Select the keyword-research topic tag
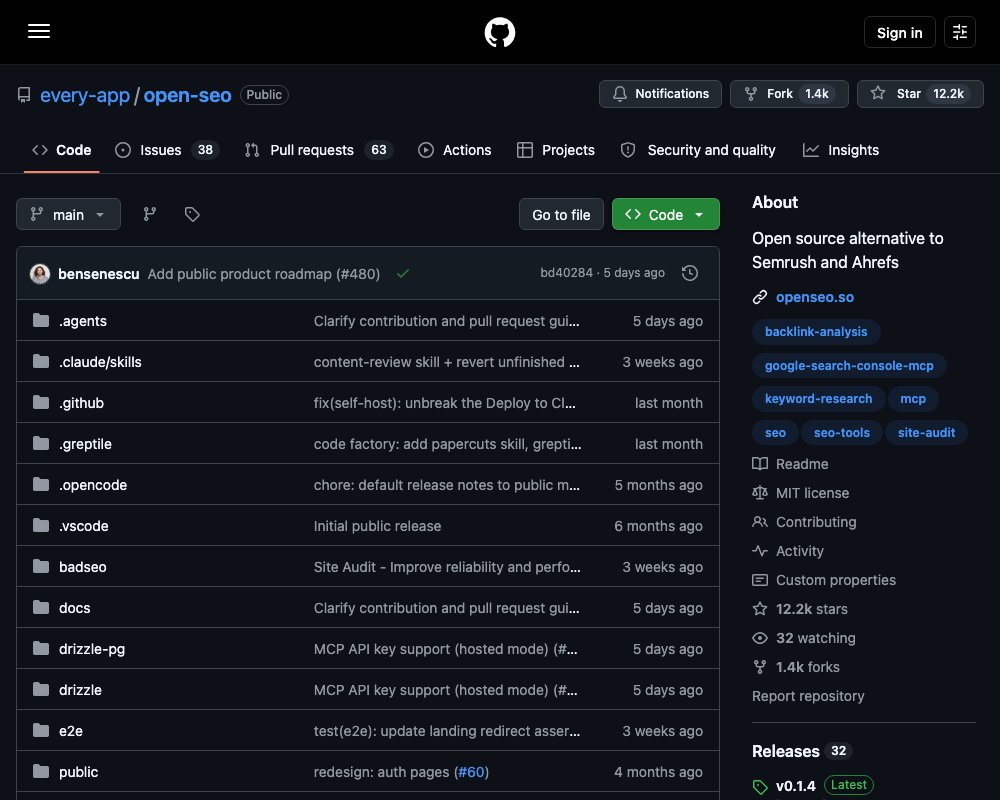 tap(818, 399)
